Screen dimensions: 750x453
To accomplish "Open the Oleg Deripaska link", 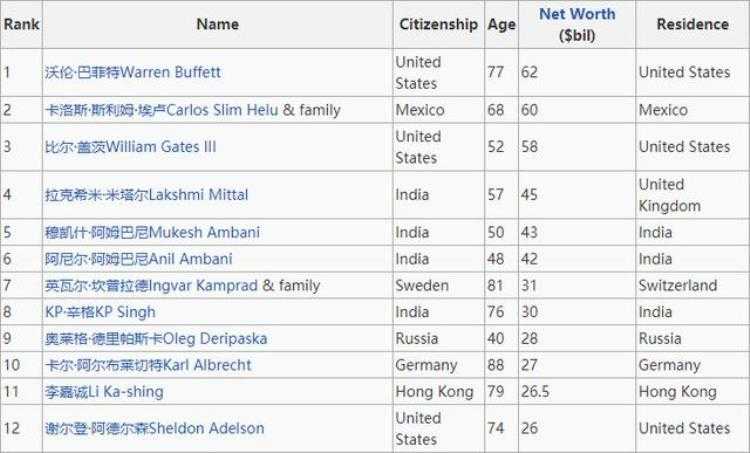I will 156,339.
